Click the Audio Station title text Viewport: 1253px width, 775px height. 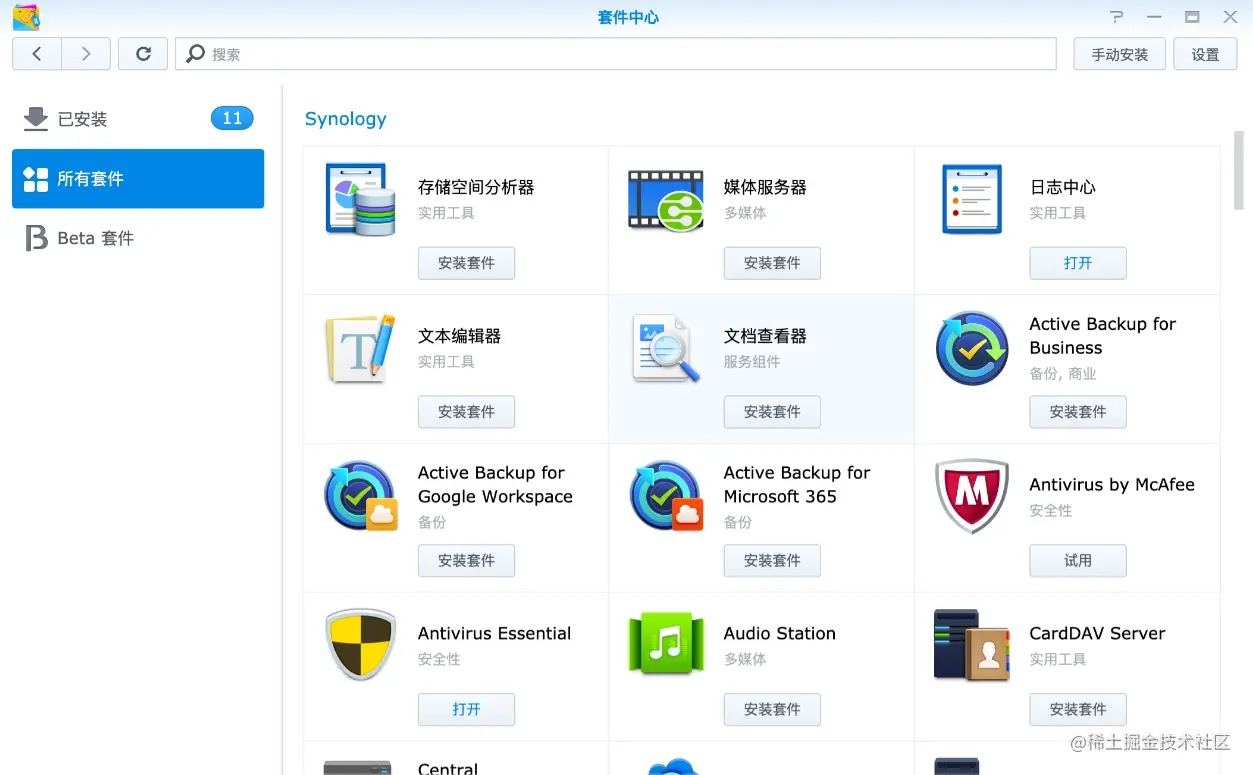[x=779, y=633]
